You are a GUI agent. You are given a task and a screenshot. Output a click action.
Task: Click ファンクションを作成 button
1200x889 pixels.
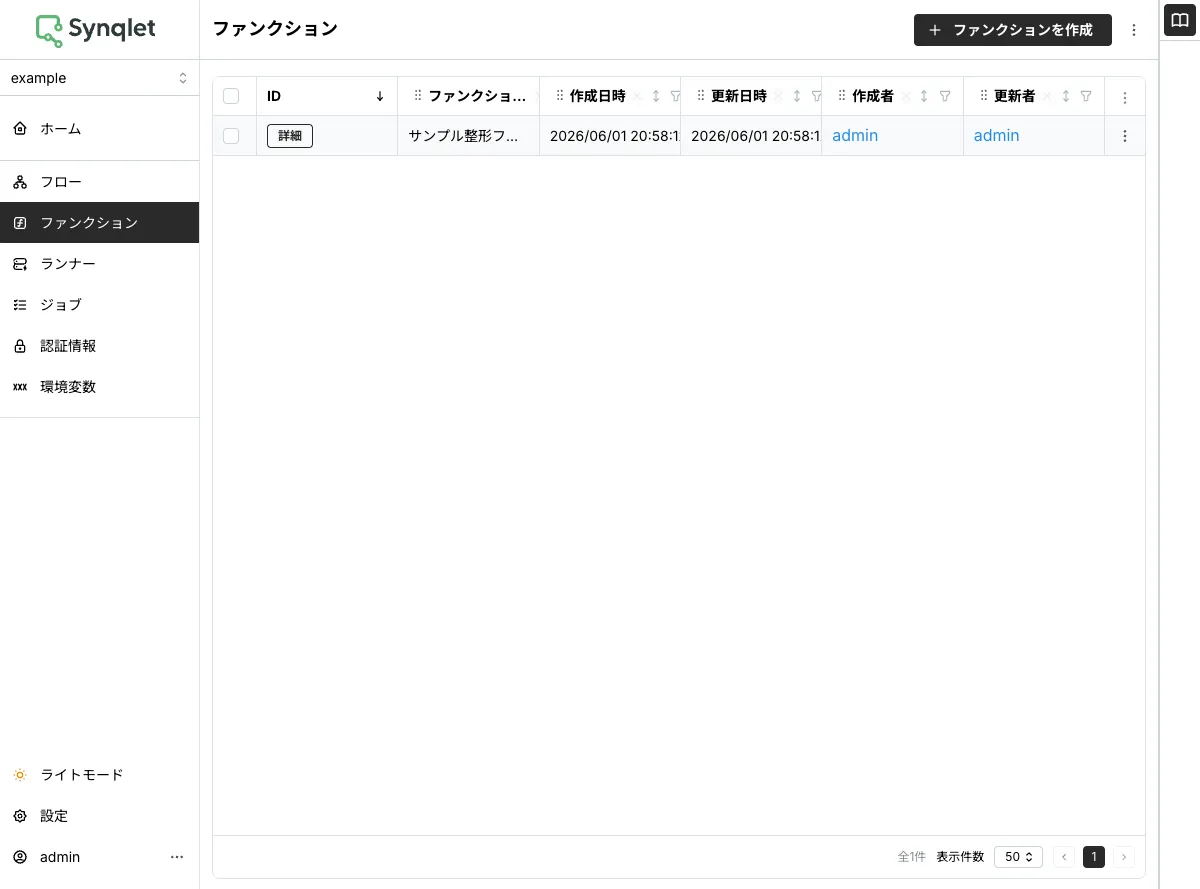point(1013,30)
